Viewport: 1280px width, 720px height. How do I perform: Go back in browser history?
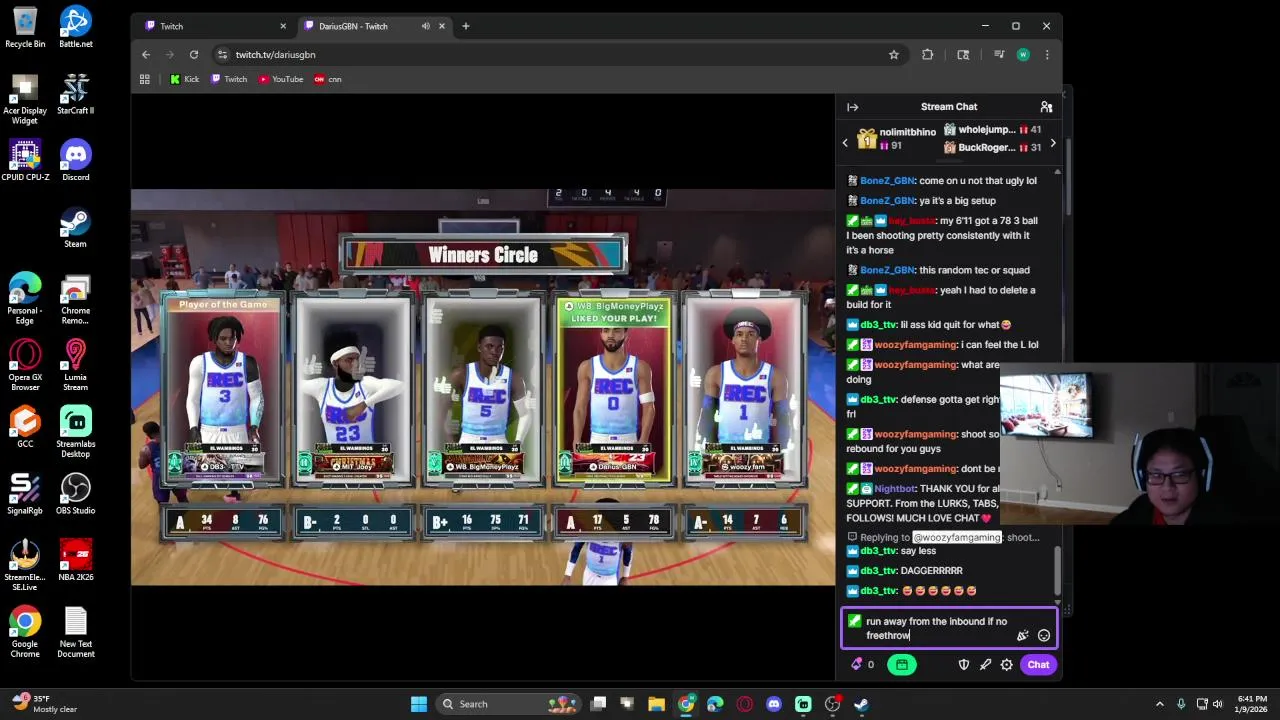pyautogui.click(x=146, y=55)
